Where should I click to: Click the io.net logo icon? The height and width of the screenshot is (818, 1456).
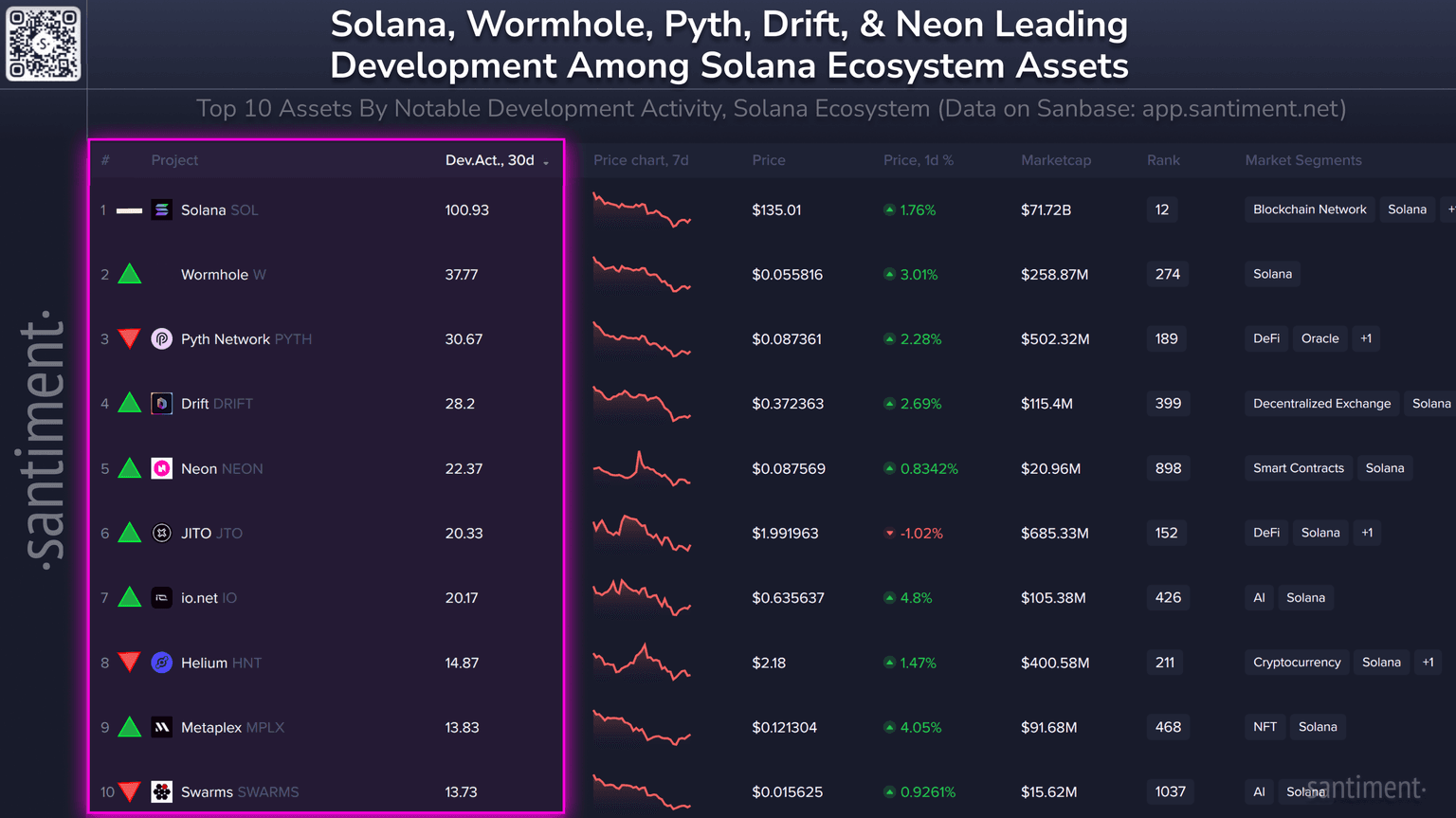162,598
